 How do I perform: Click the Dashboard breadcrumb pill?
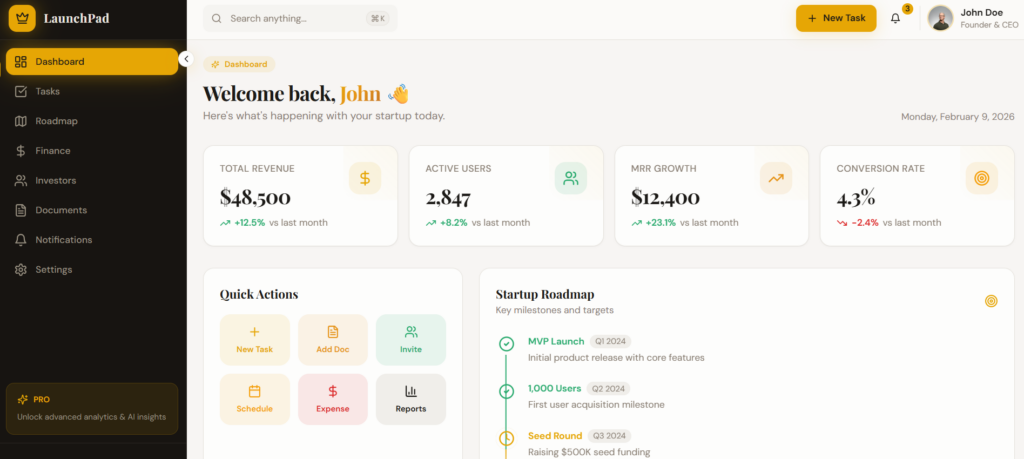[239, 64]
